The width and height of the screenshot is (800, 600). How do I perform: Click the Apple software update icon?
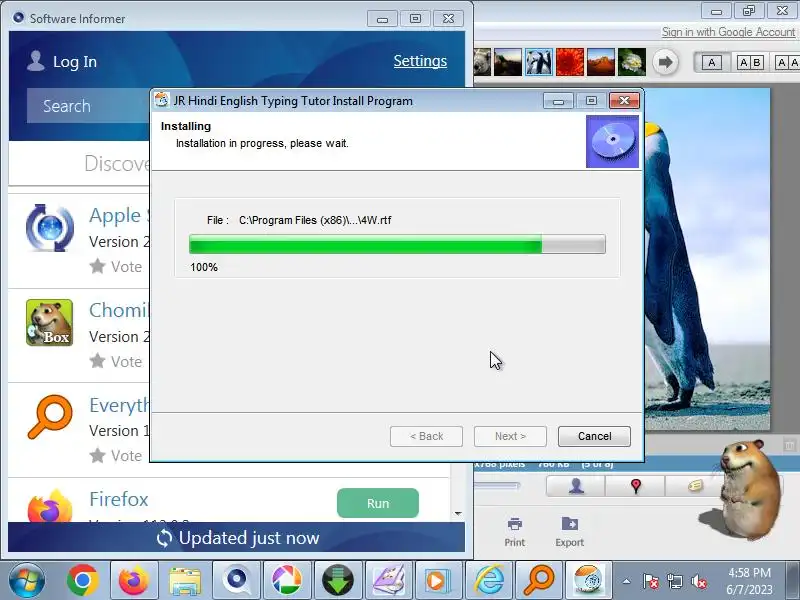pyautogui.click(x=49, y=228)
